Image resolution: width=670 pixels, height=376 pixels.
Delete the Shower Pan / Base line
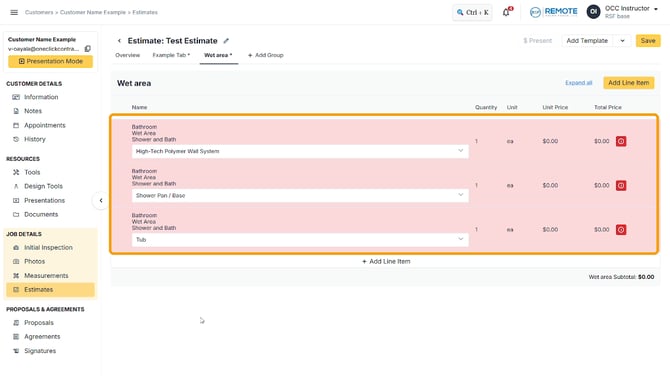[621, 185]
